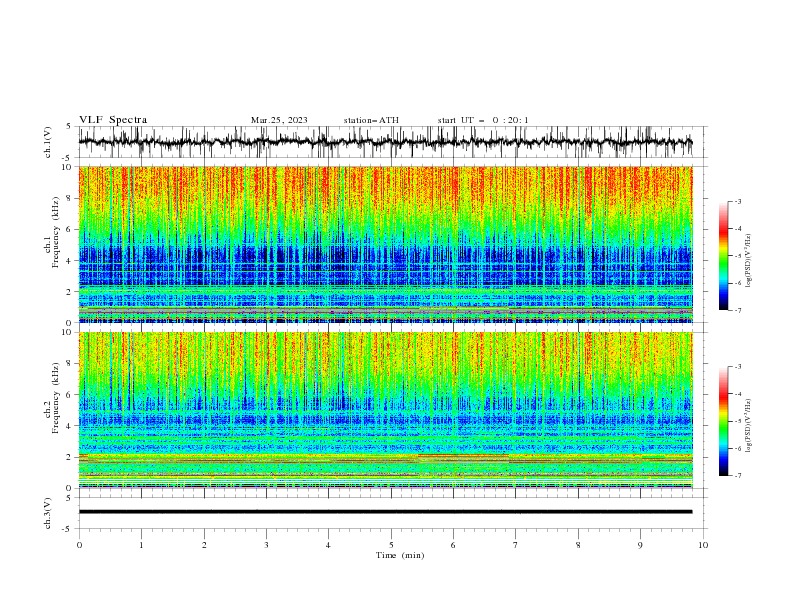The image size is (792, 612).
Task: Click the log(PSD) label beside ch.1 color bar
Action: pyautogui.click(x=748, y=261)
